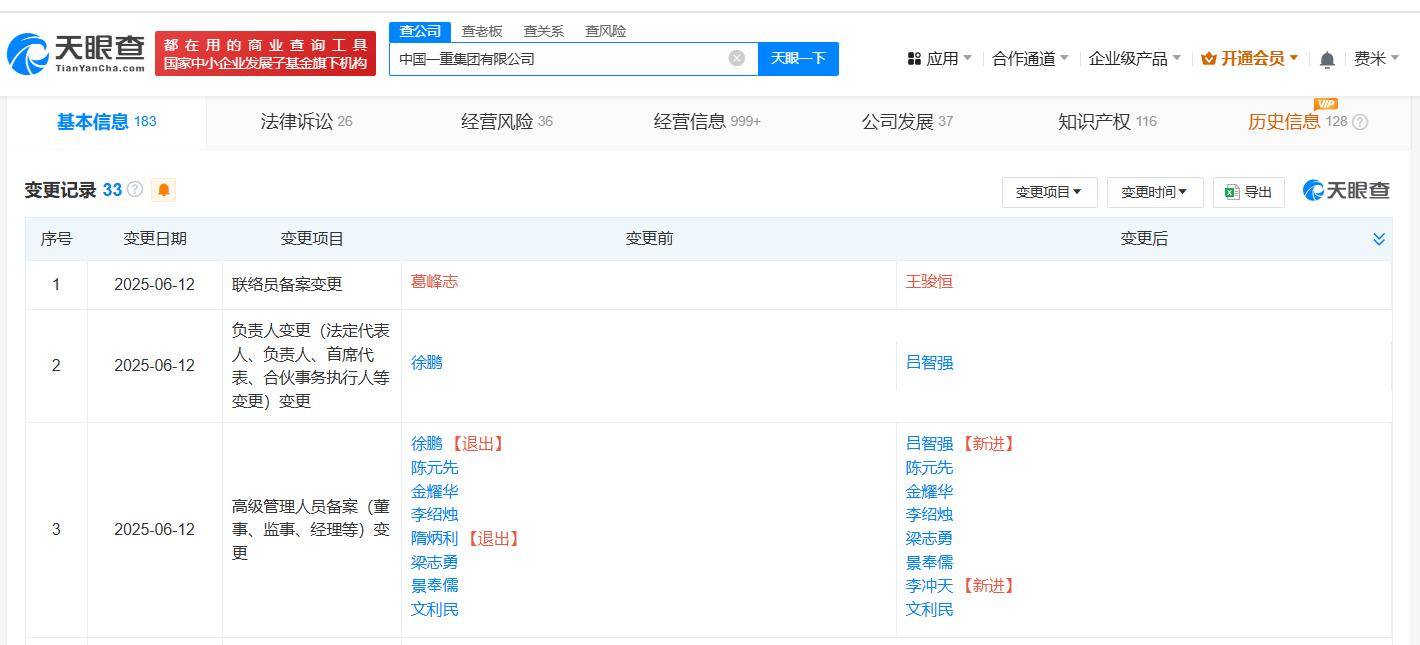Open 李冲天 link marked 新进
The width and height of the screenshot is (1420, 645).
point(929,586)
